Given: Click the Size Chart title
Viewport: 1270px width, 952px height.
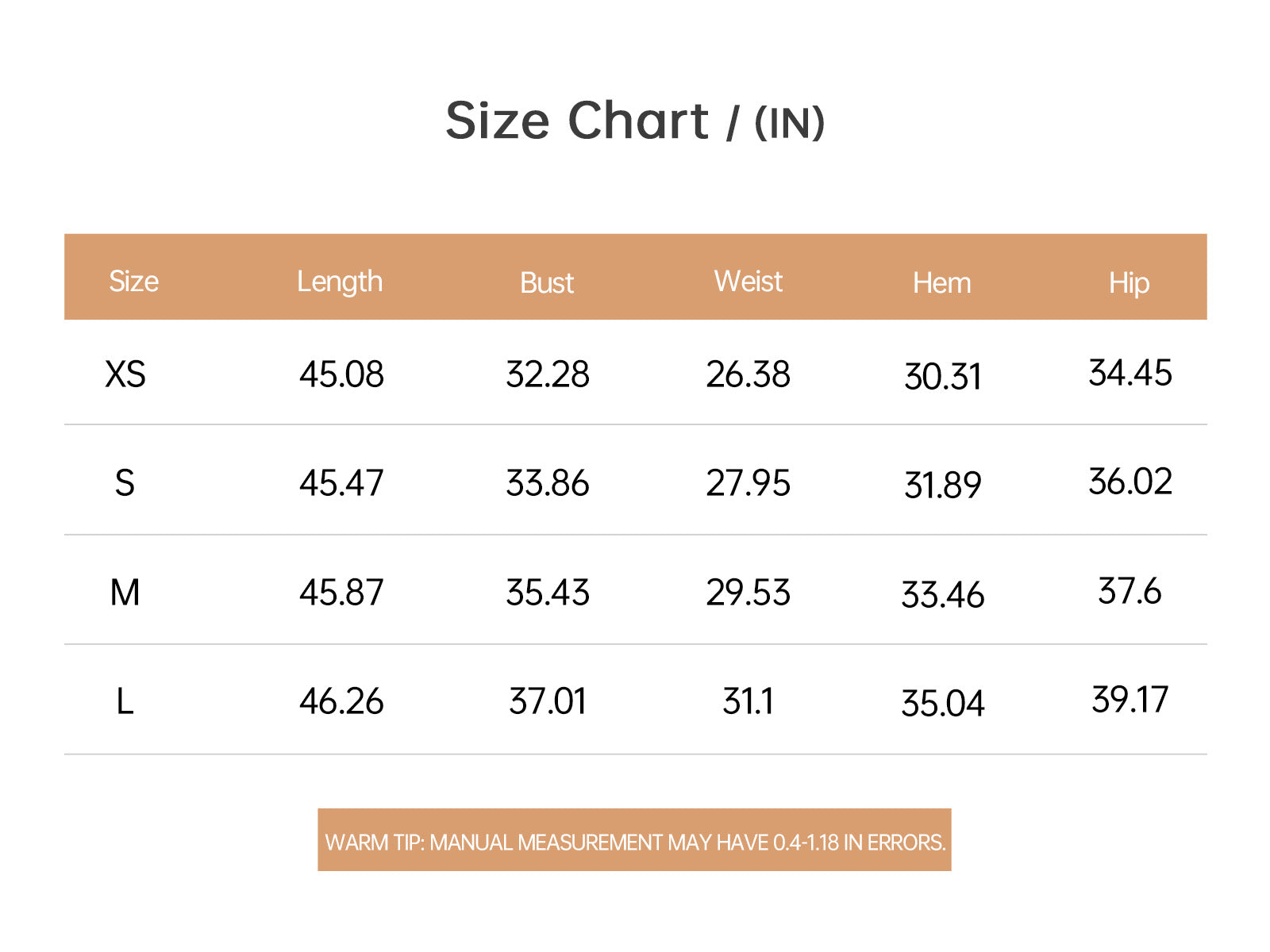Looking at the screenshot, I should (x=635, y=121).
